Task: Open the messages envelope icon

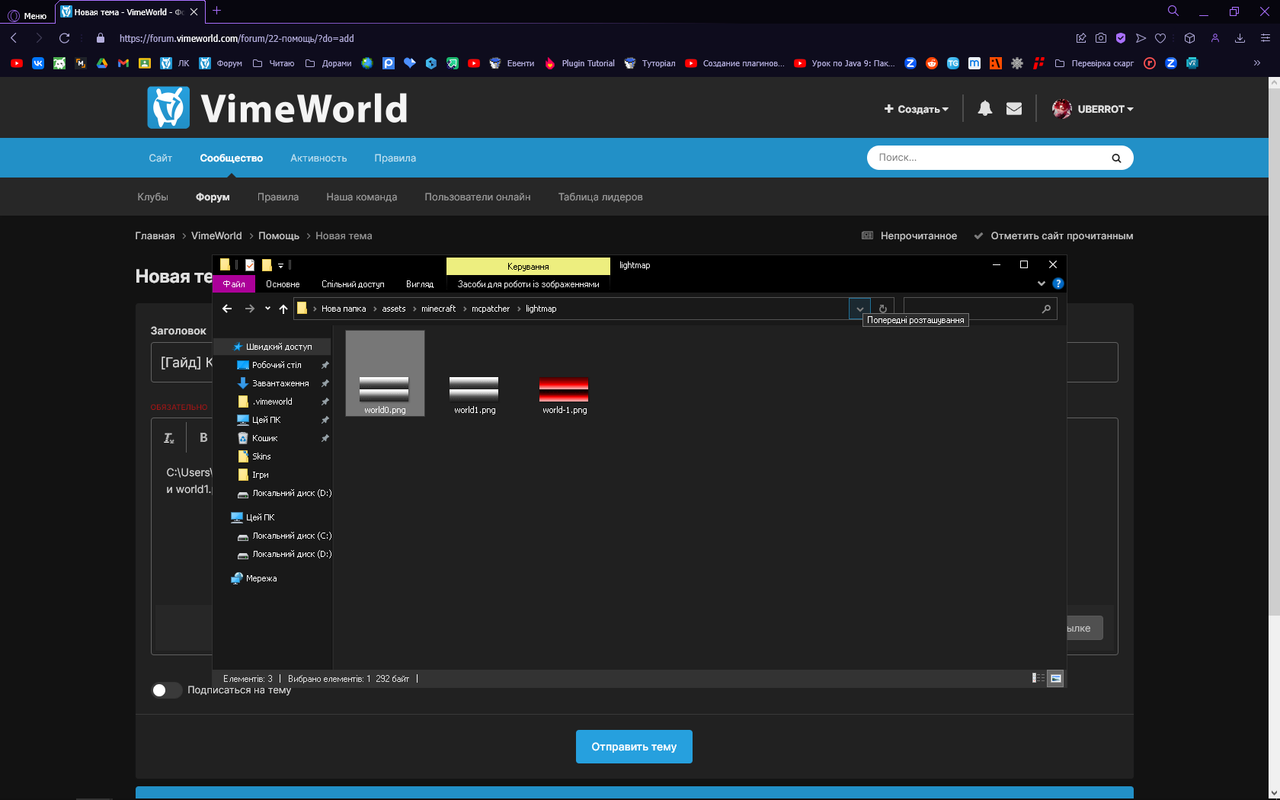Action: [x=1014, y=109]
